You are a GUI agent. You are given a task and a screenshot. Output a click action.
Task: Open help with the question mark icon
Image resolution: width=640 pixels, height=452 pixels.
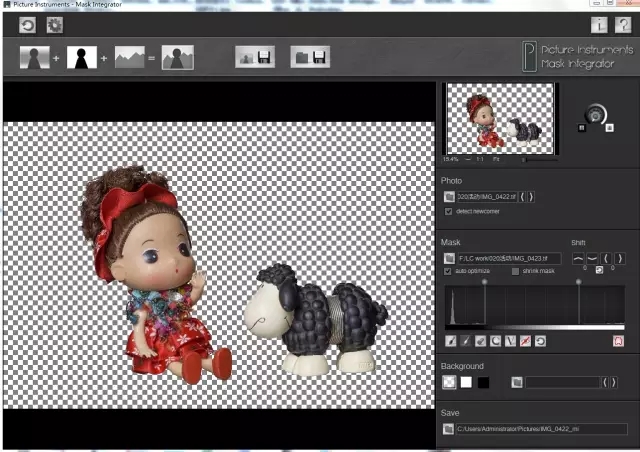coord(623,25)
